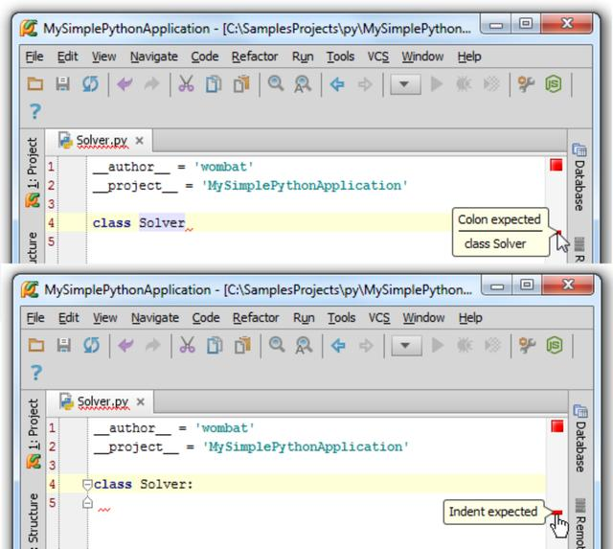Image resolution: width=613 pixels, height=549 pixels.
Task: Click the Node.js icon in top window
Action: click(553, 84)
